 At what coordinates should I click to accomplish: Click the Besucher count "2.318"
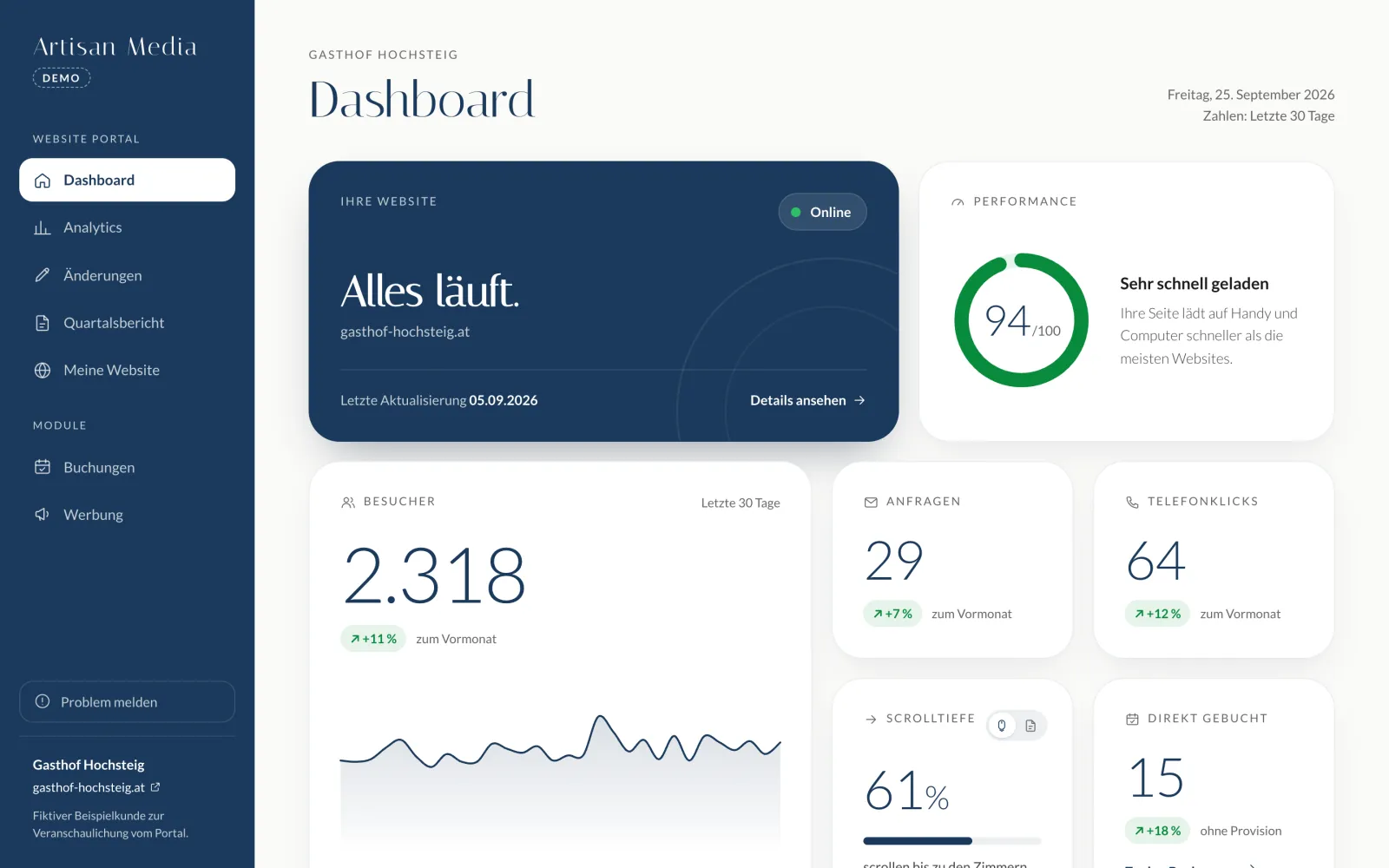pyautogui.click(x=435, y=575)
